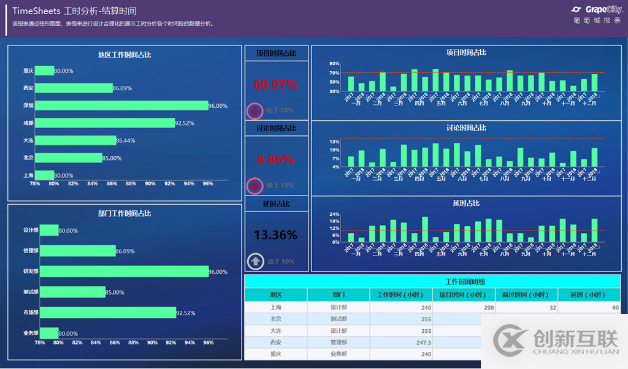Select the 西安 row with 247.5 hours

click(x=362, y=343)
